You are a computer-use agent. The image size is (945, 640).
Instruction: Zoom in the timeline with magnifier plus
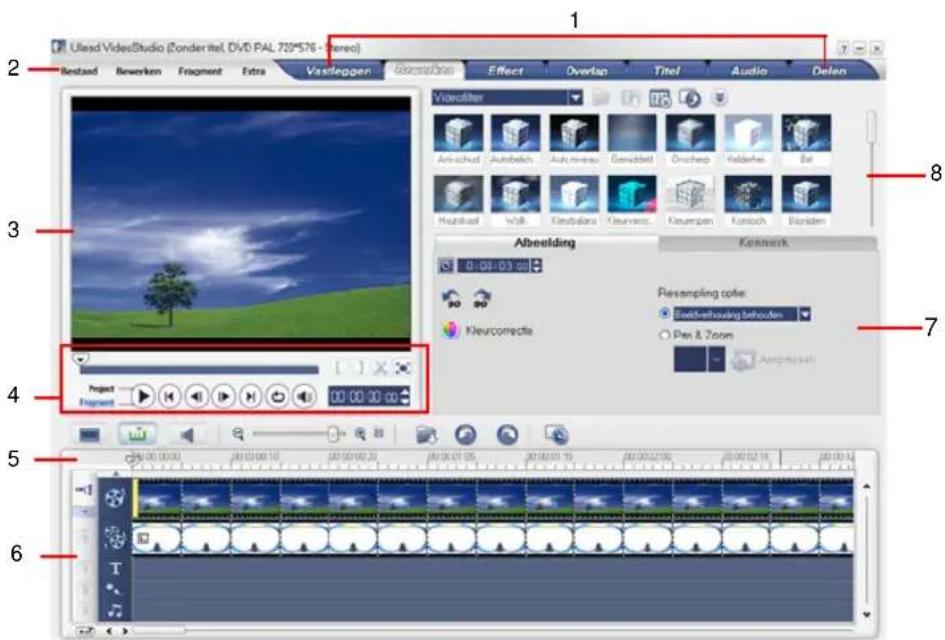pos(360,433)
